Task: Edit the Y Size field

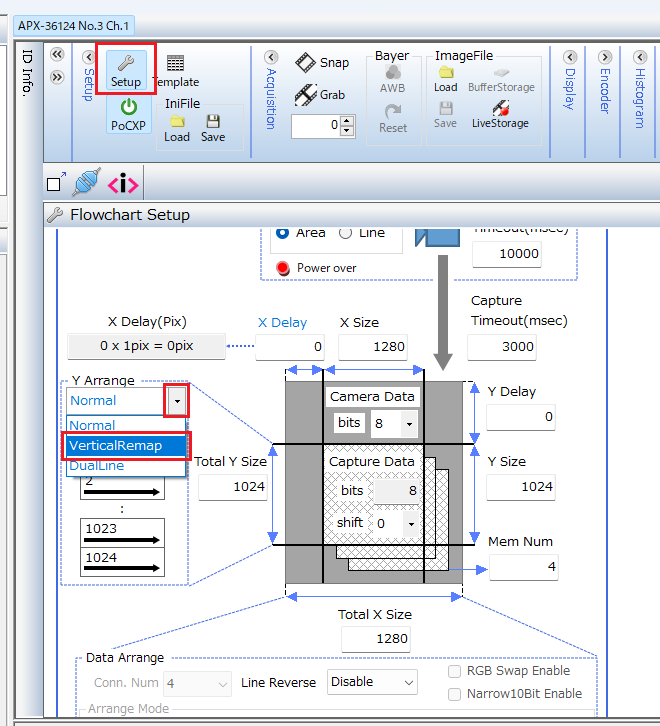Action: [521, 487]
